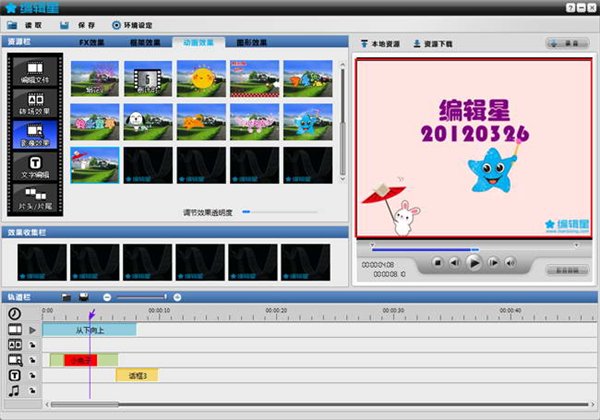Image resolution: width=600 pixels, height=420 pixels.
Task: Click the preview end trim marker
Action: pos(576,245)
